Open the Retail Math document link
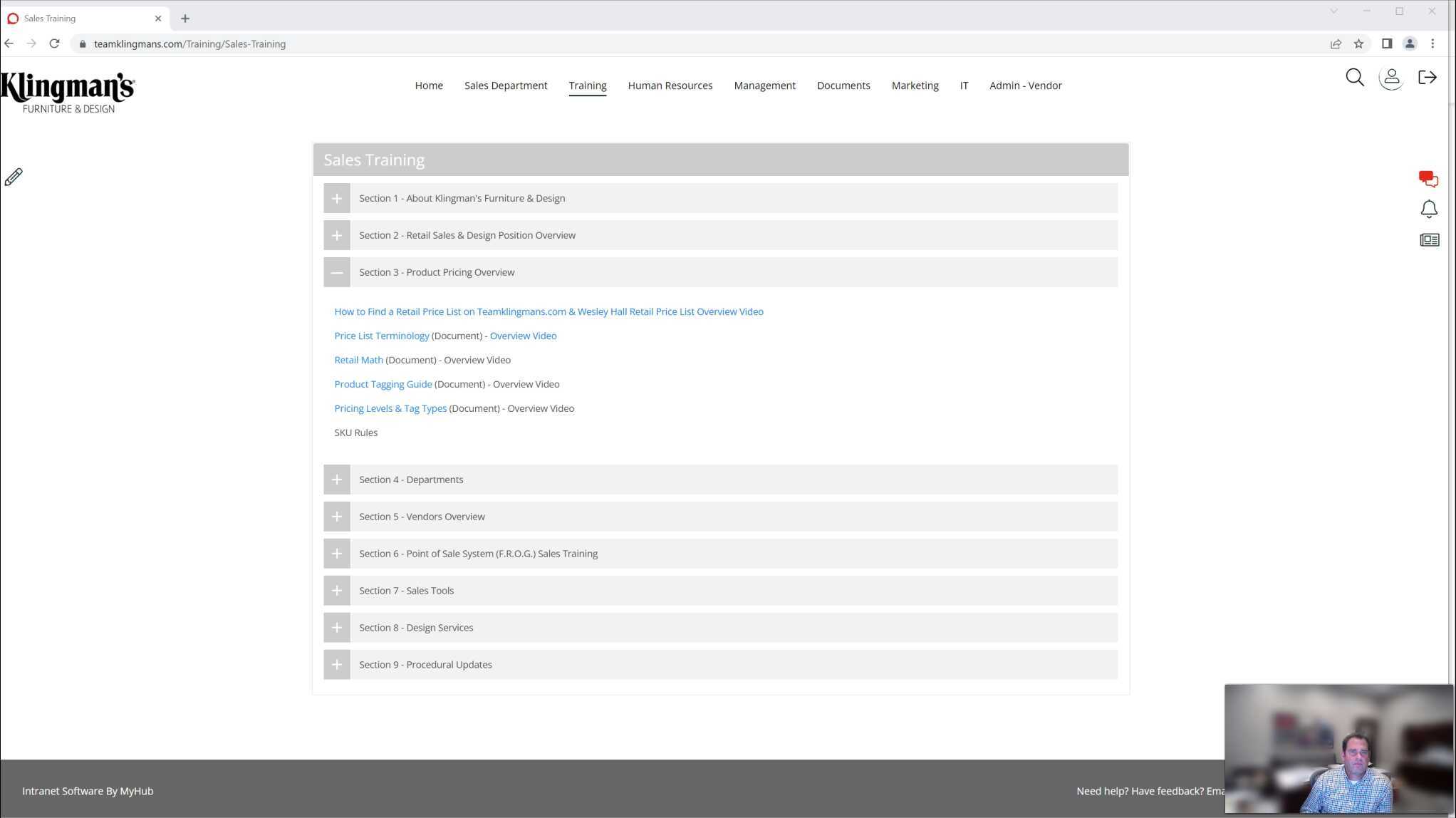1456x818 pixels. (x=358, y=361)
